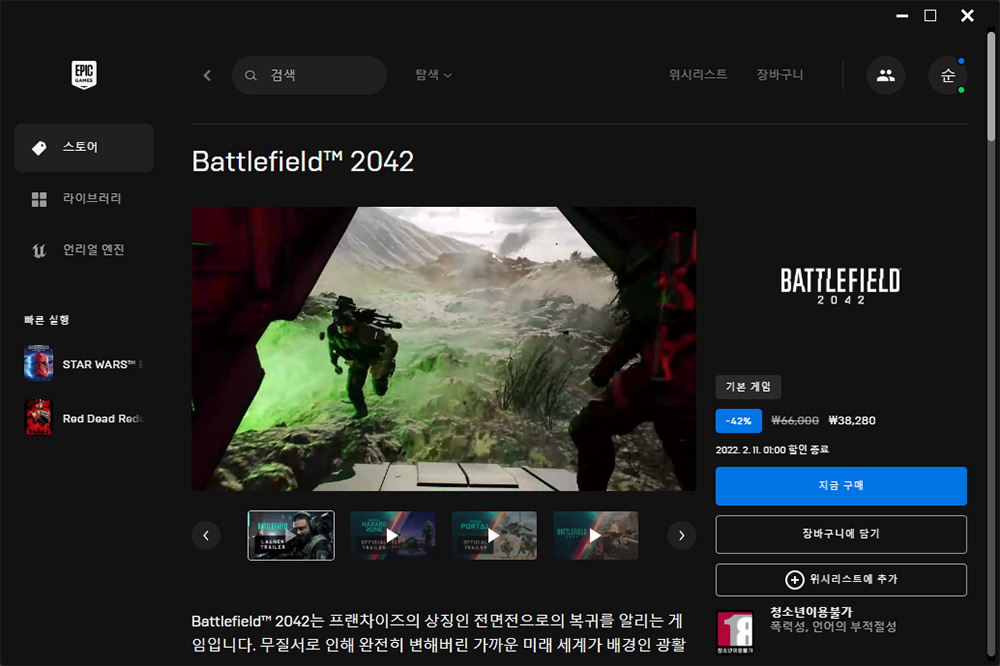This screenshot has height=666, width=1000.
Task: Show previous media with left carousel arrow
Action: click(x=206, y=535)
